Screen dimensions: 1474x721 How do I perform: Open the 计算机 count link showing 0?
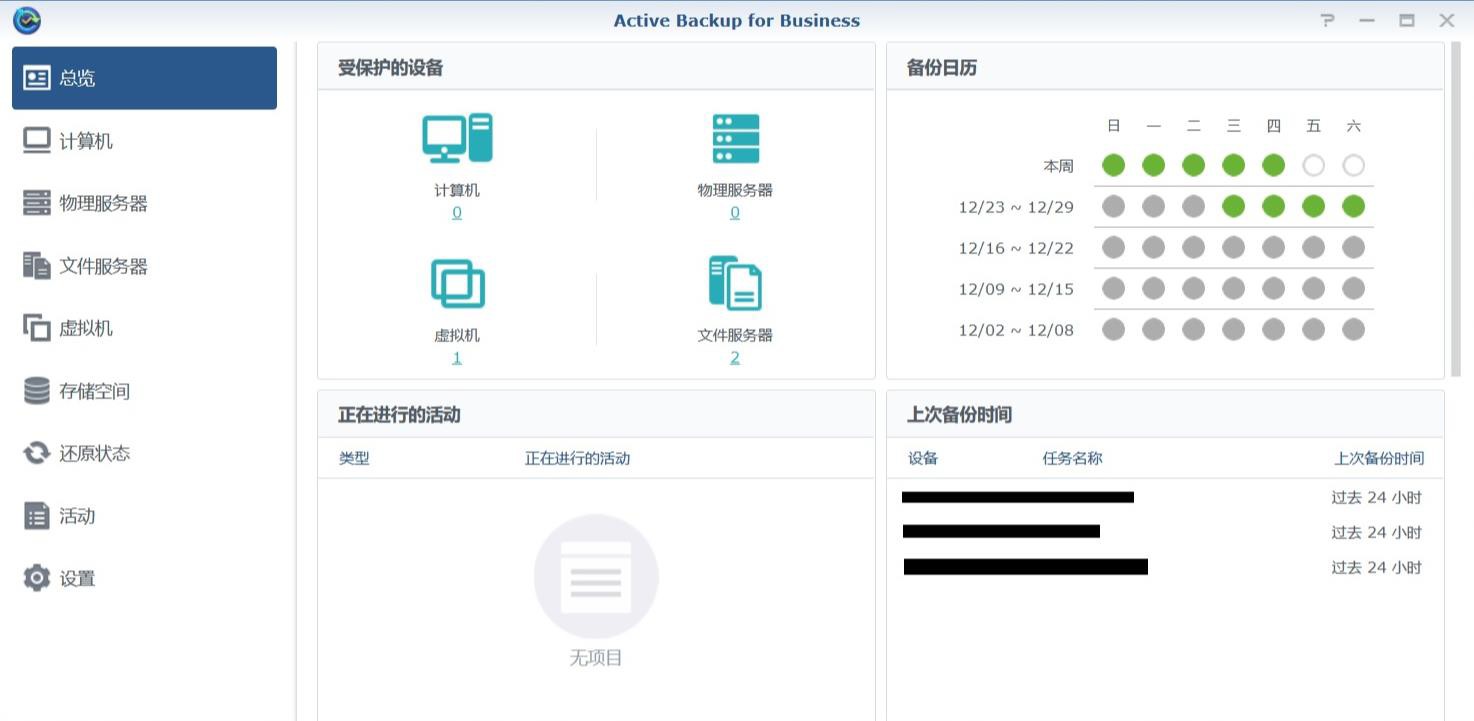[457, 212]
